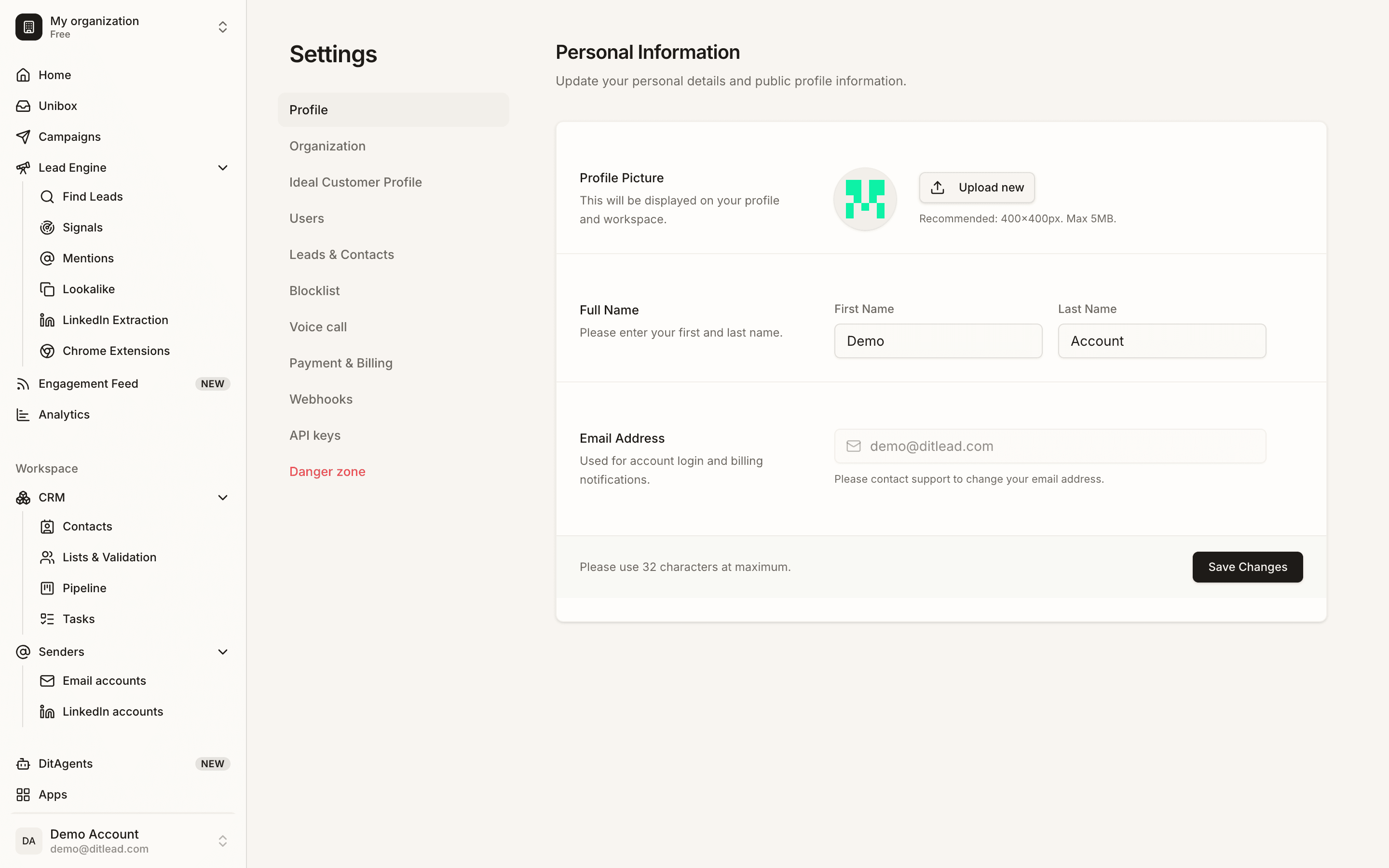The image size is (1389, 868).
Task: Open DitAgents robot icon
Action: pyautogui.click(x=23, y=764)
